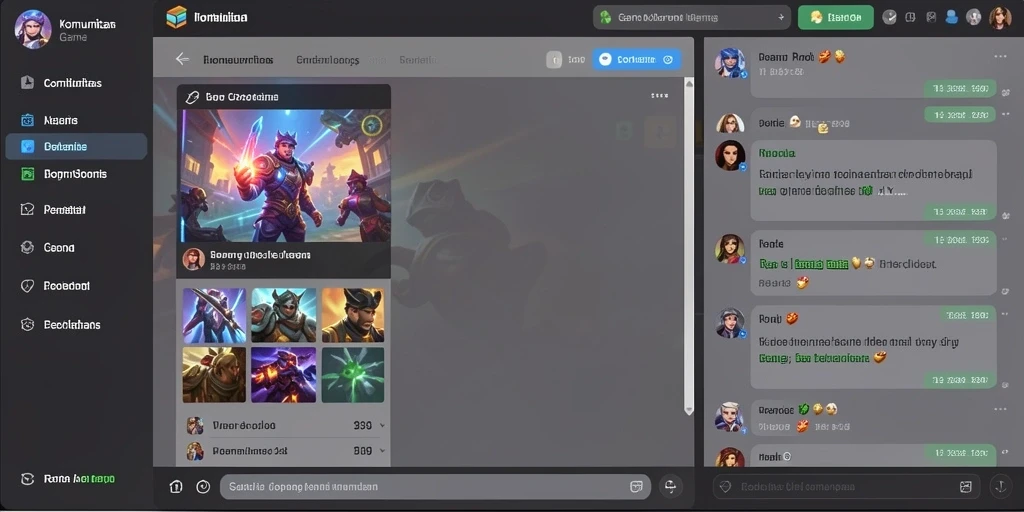This screenshot has width=1024, height=512.
Task: Click the sticker icon in chat input
Action: click(966, 487)
